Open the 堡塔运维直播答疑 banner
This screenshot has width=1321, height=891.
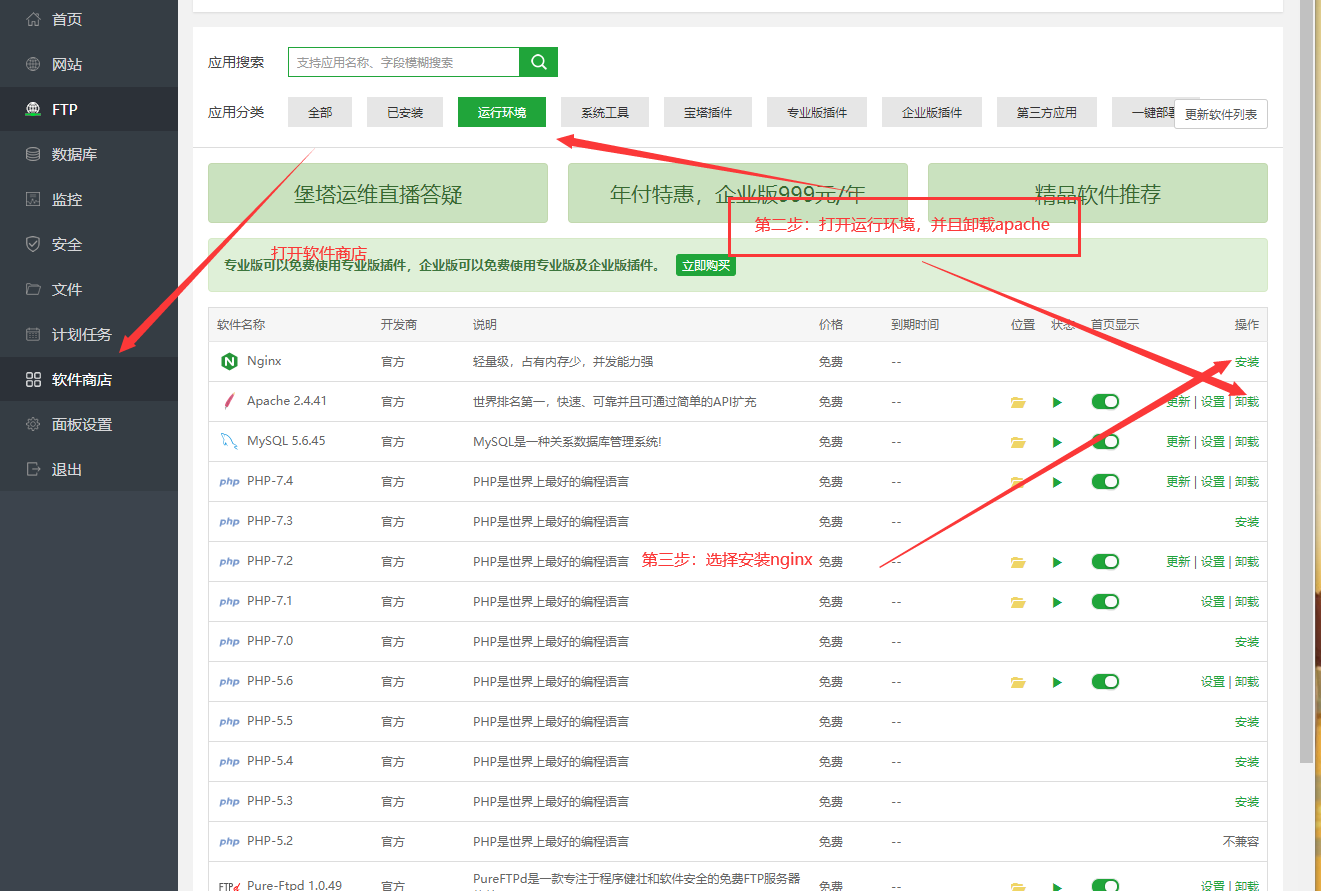(x=378, y=193)
